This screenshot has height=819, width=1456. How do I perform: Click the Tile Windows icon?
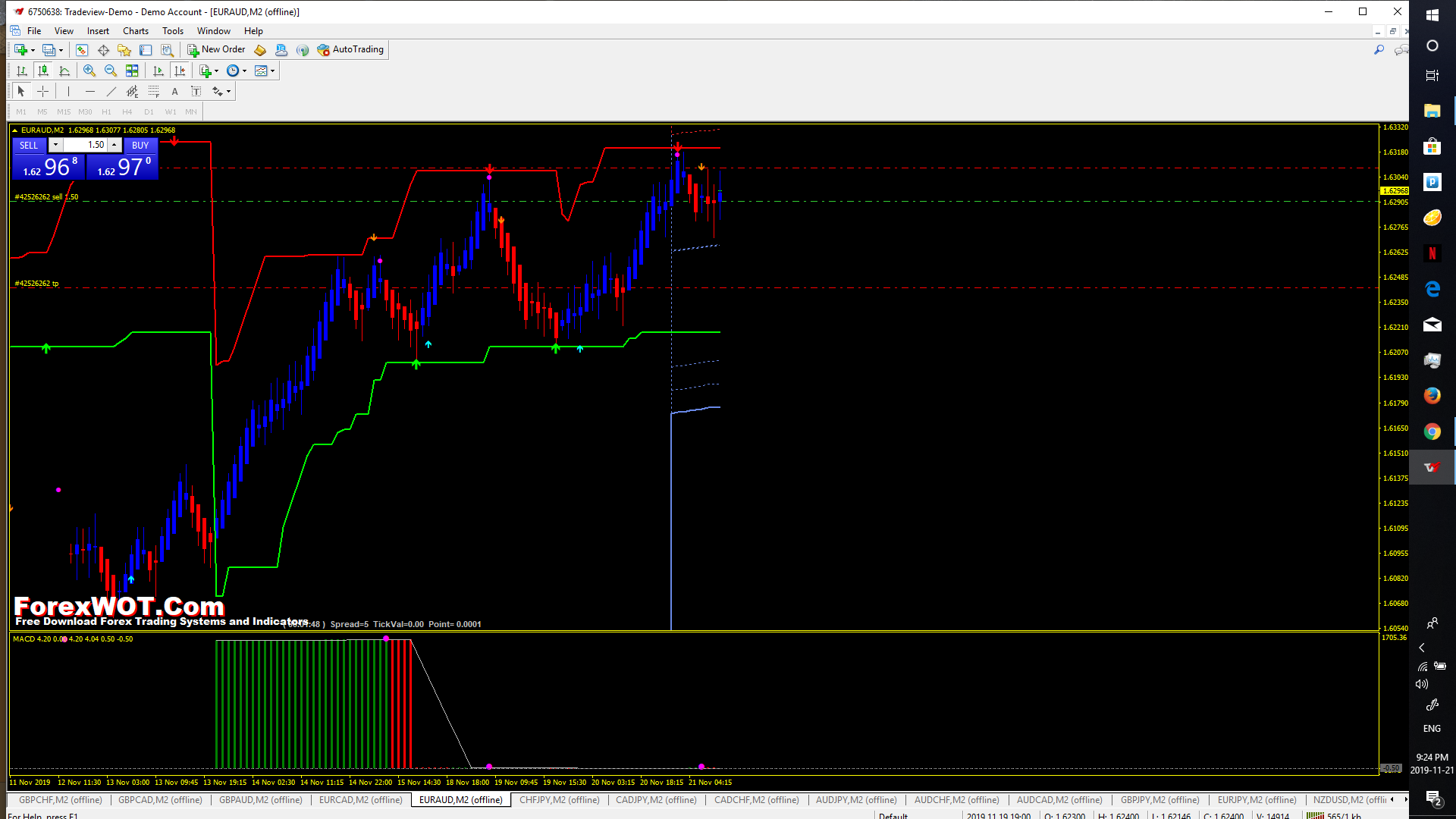coord(132,71)
